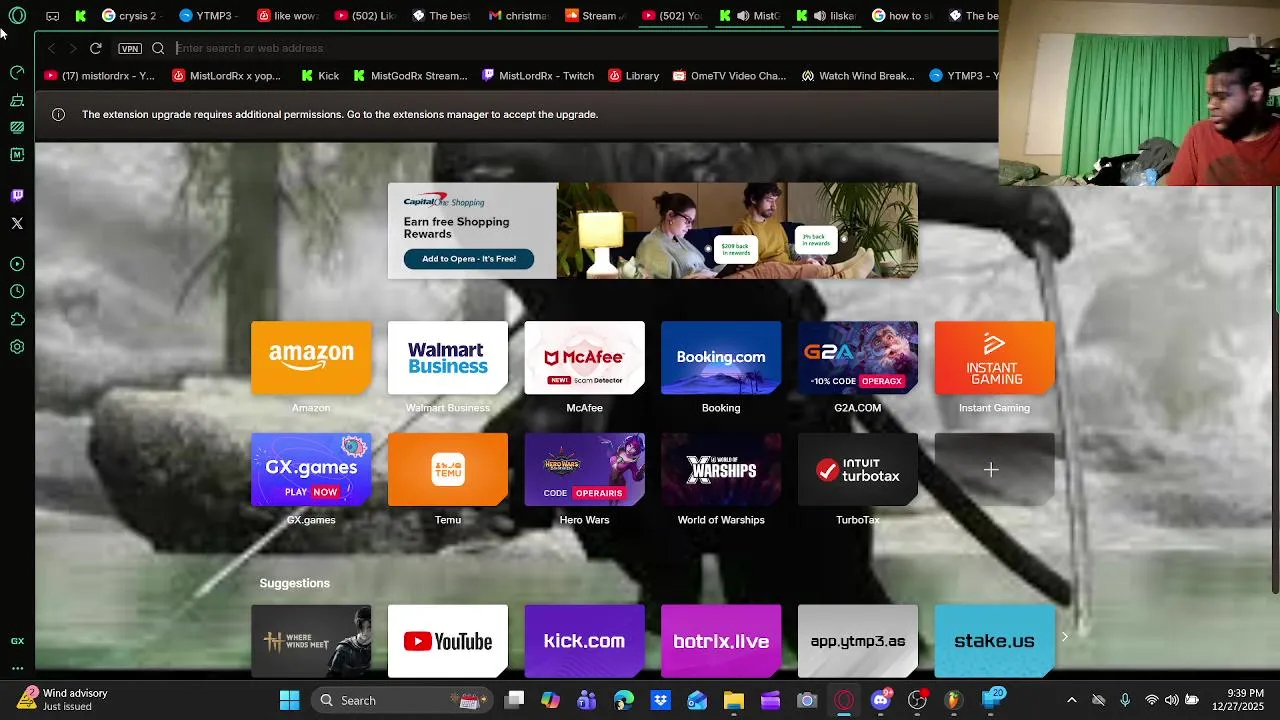Open '(17) mistlordrx' YouTube bookmark
1280x720 pixels.
coord(99,76)
